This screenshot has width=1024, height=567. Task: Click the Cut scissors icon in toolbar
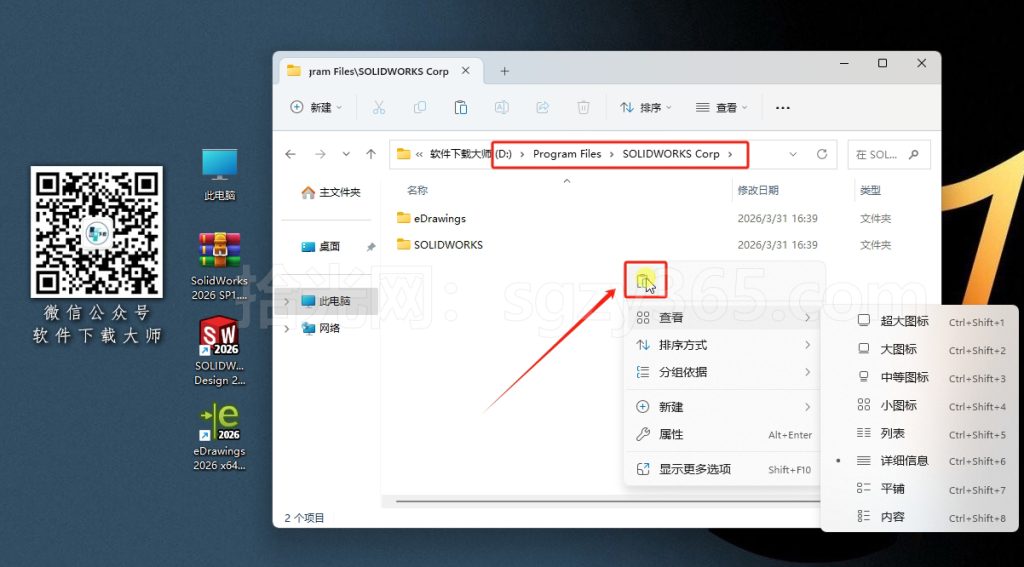coord(379,108)
